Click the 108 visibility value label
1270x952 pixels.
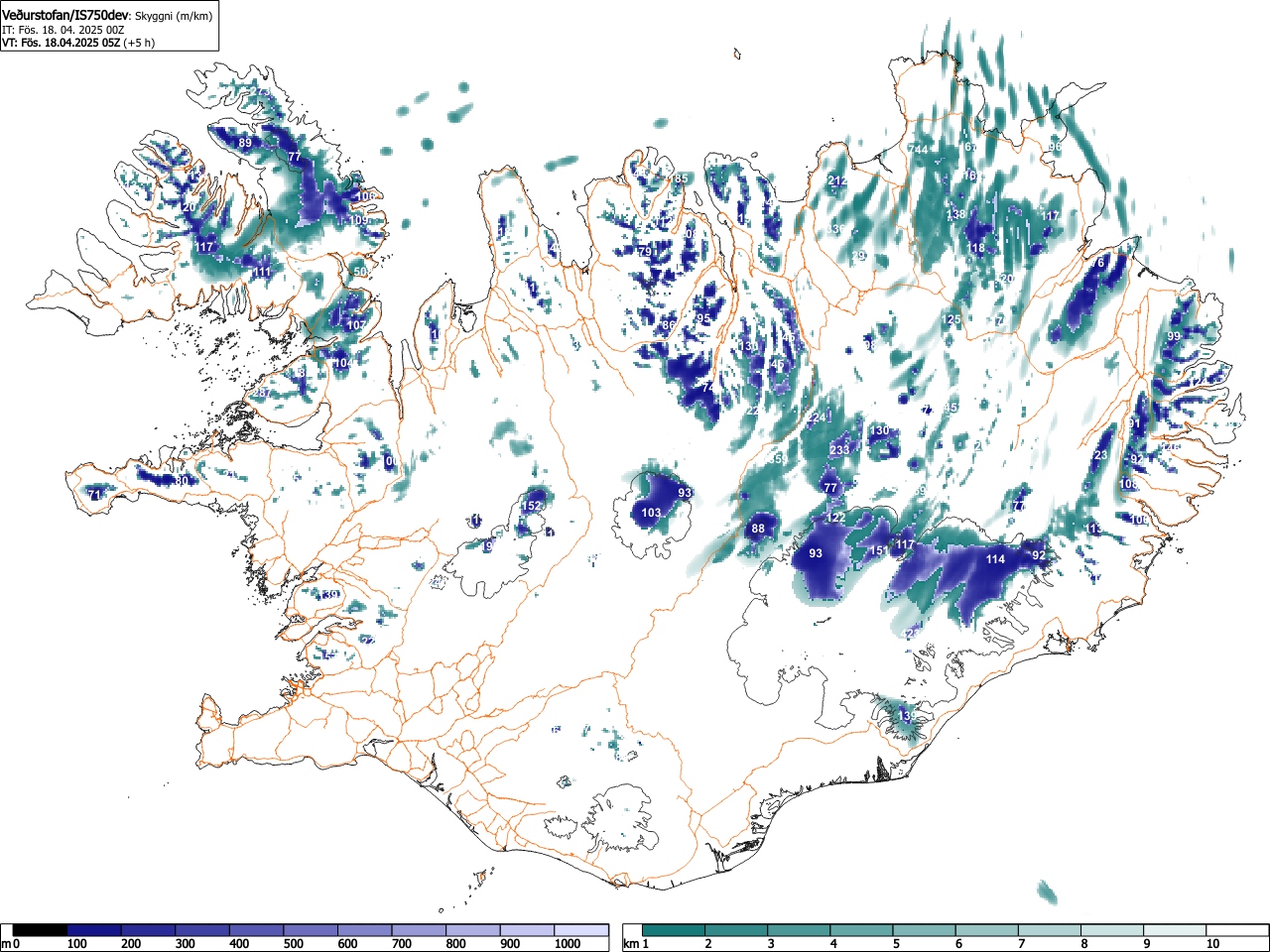[x=1128, y=484]
